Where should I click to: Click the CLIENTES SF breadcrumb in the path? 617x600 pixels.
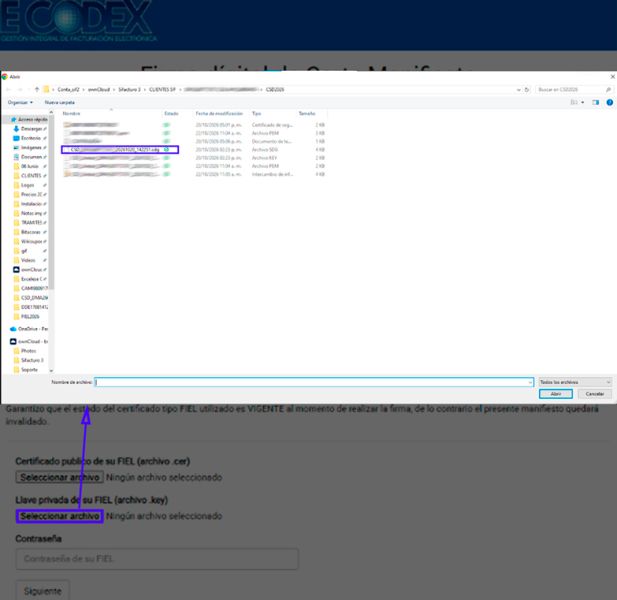click(162, 90)
